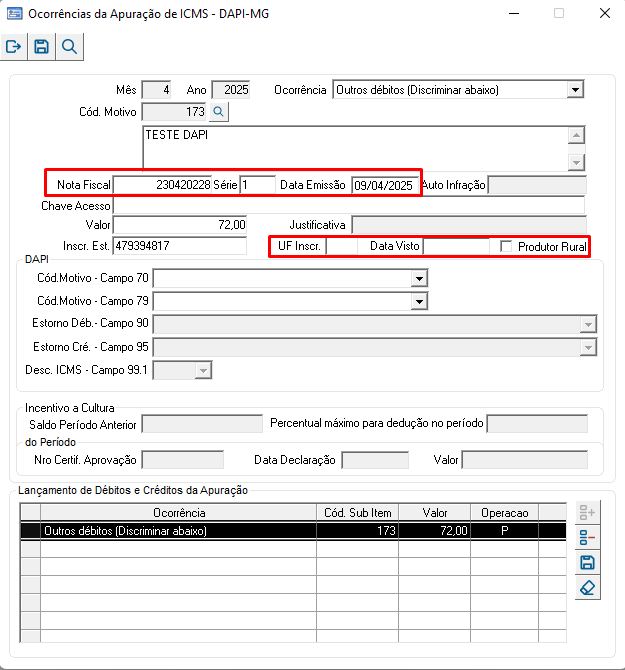Viewport: 625px width, 670px height.
Task: Click the search magnifier toolbar icon
Action: click(69, 47)
